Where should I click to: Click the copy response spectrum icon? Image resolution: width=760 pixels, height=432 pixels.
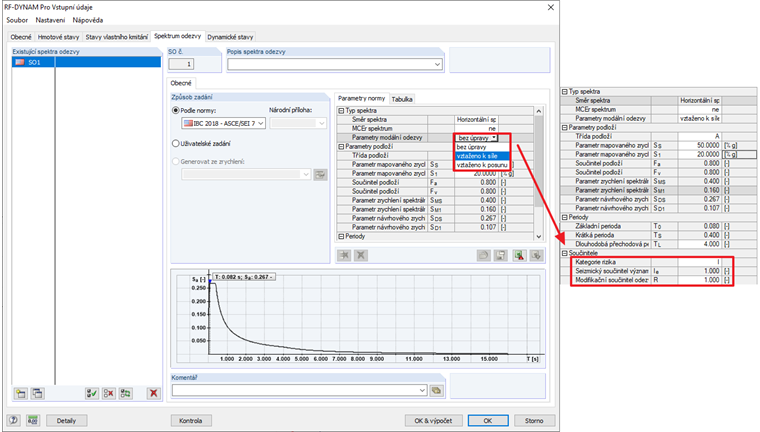37,393
